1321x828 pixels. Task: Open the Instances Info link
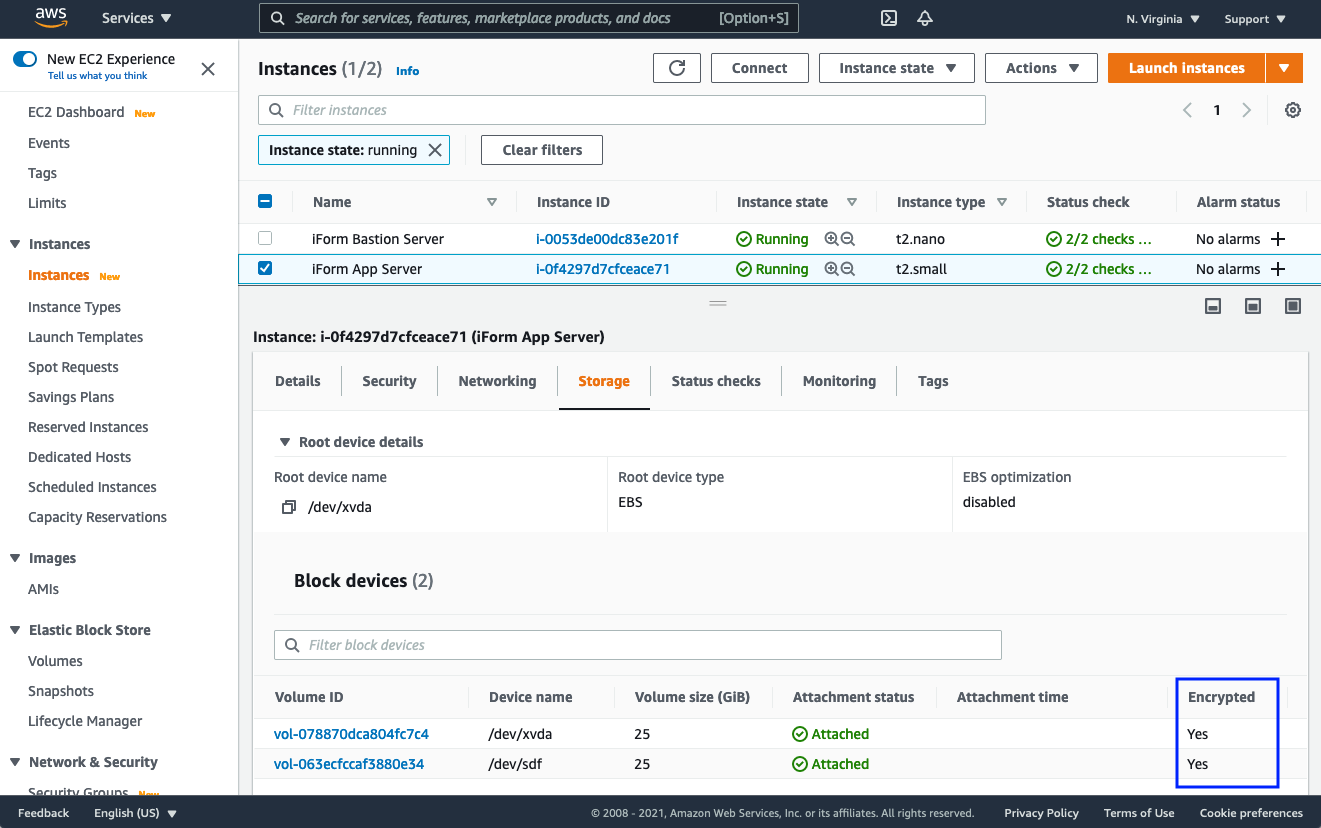click(407, 71)
